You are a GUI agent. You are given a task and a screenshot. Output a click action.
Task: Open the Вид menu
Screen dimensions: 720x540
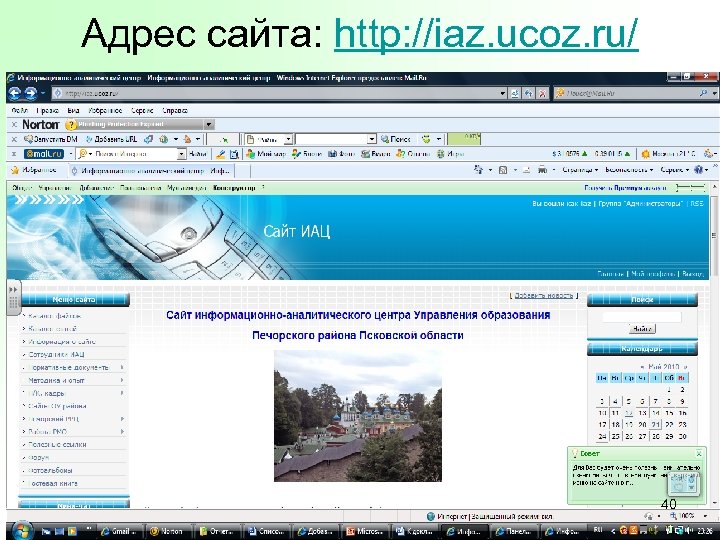pyautogui.click(x=73, y=110)
